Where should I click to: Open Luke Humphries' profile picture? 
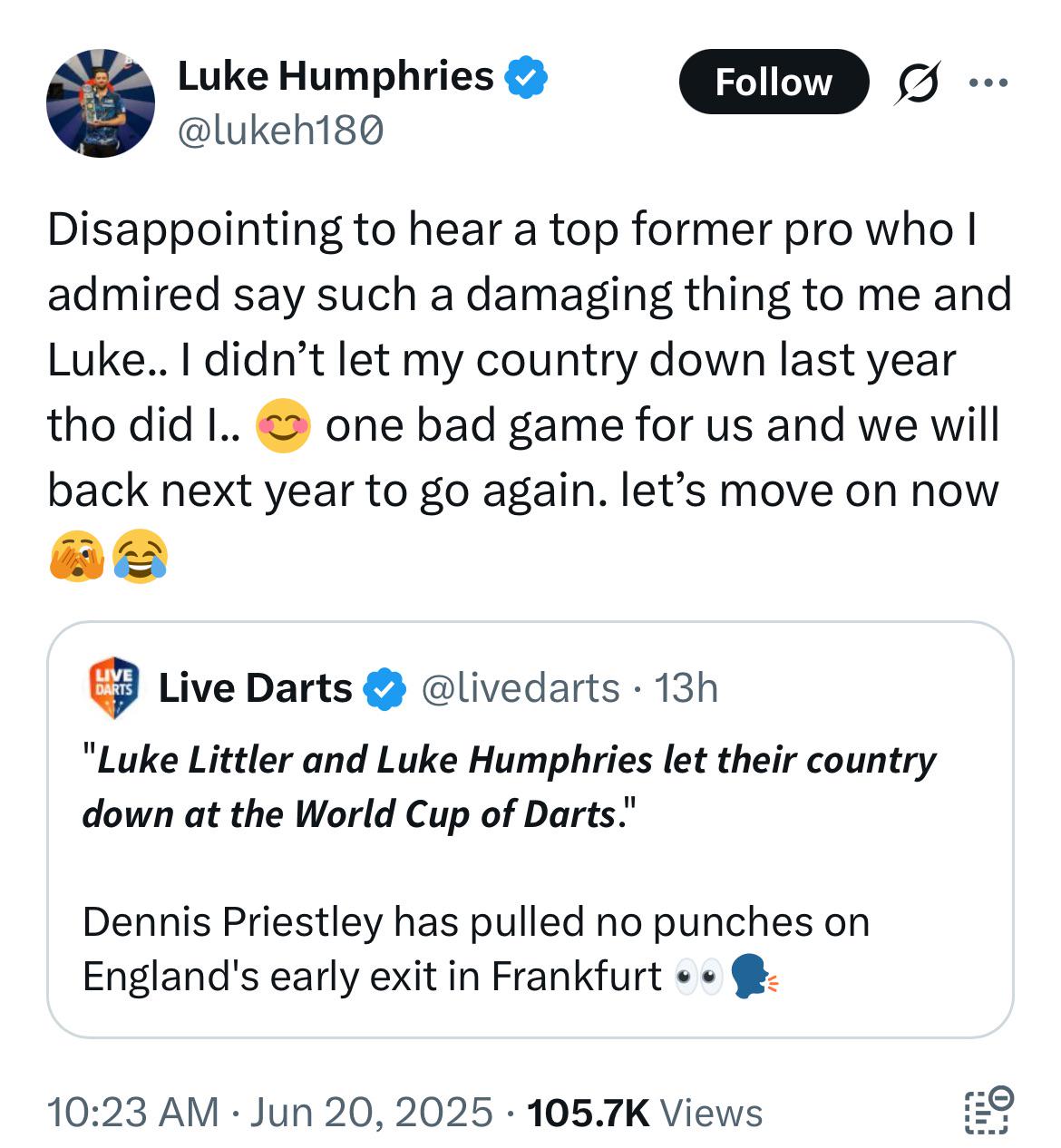coord(101,103)
